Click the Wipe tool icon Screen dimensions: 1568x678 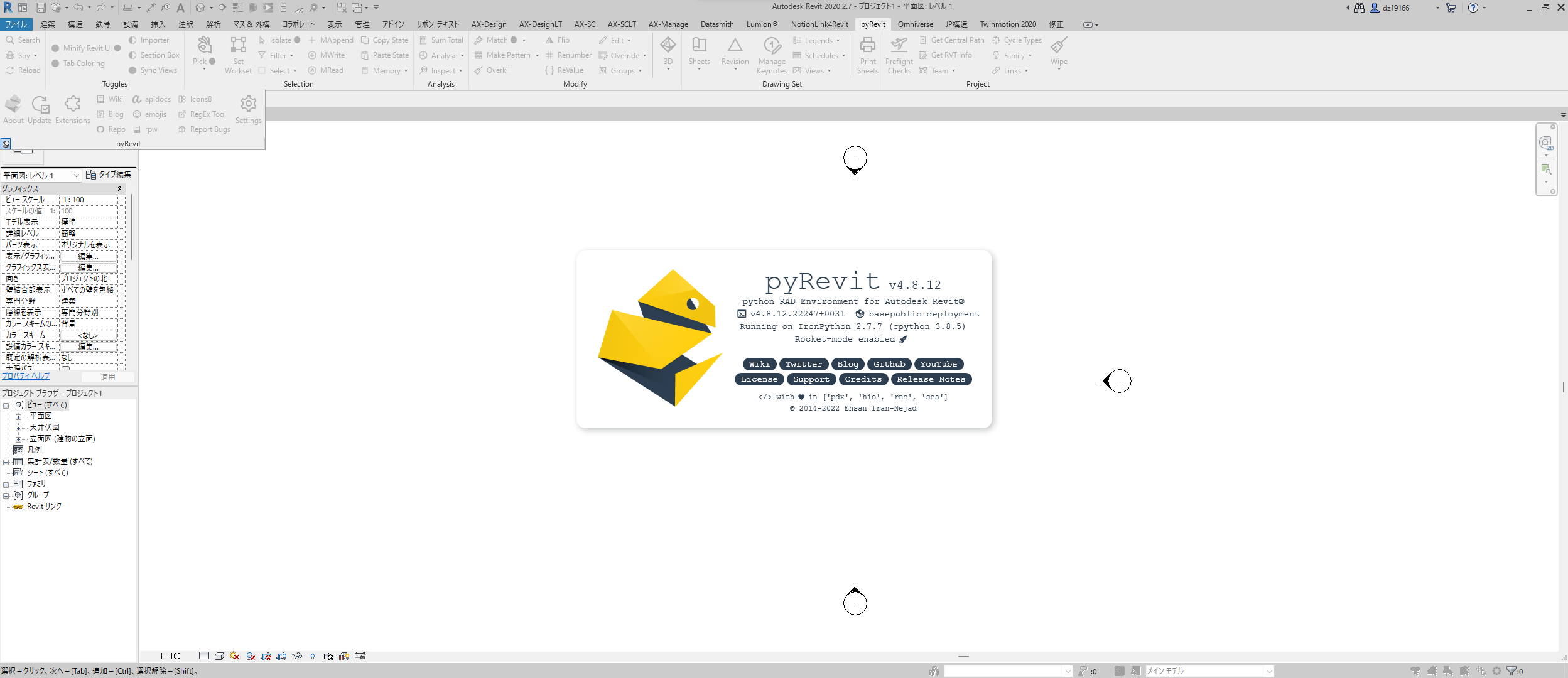point(1059,46)
